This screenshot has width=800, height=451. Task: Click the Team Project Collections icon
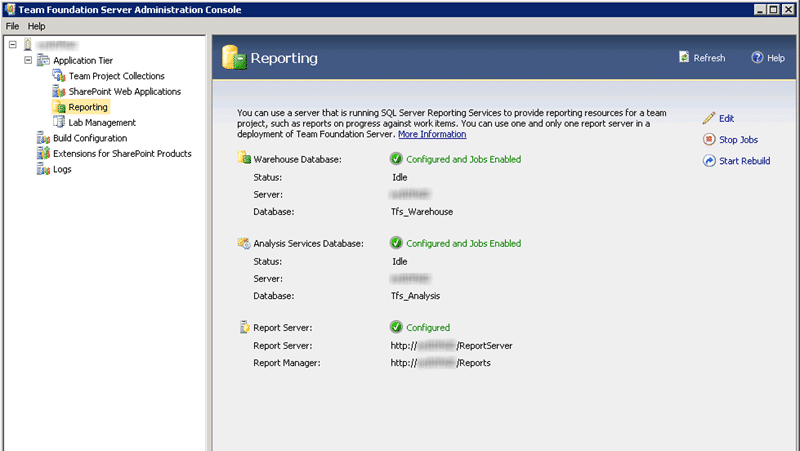point(59,76)
